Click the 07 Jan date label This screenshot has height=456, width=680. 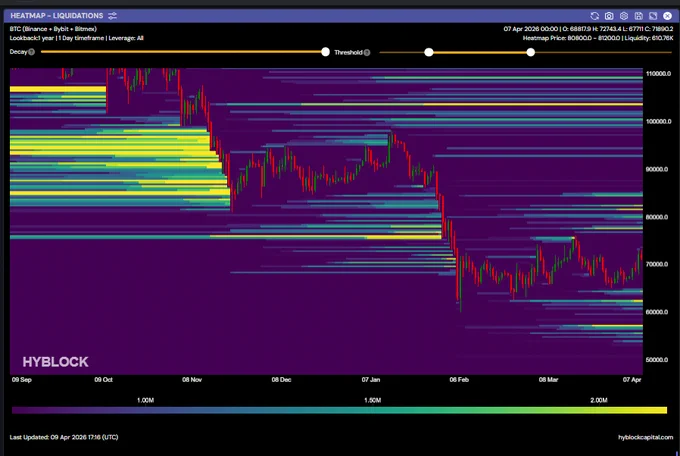[371, 380]
